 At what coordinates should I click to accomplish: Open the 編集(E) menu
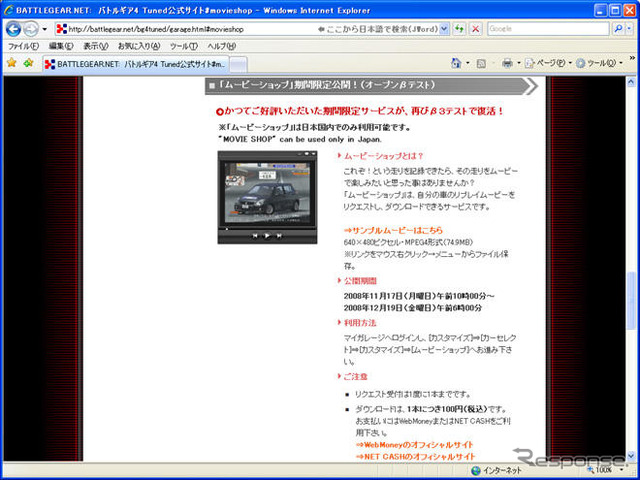pos(61,47)
